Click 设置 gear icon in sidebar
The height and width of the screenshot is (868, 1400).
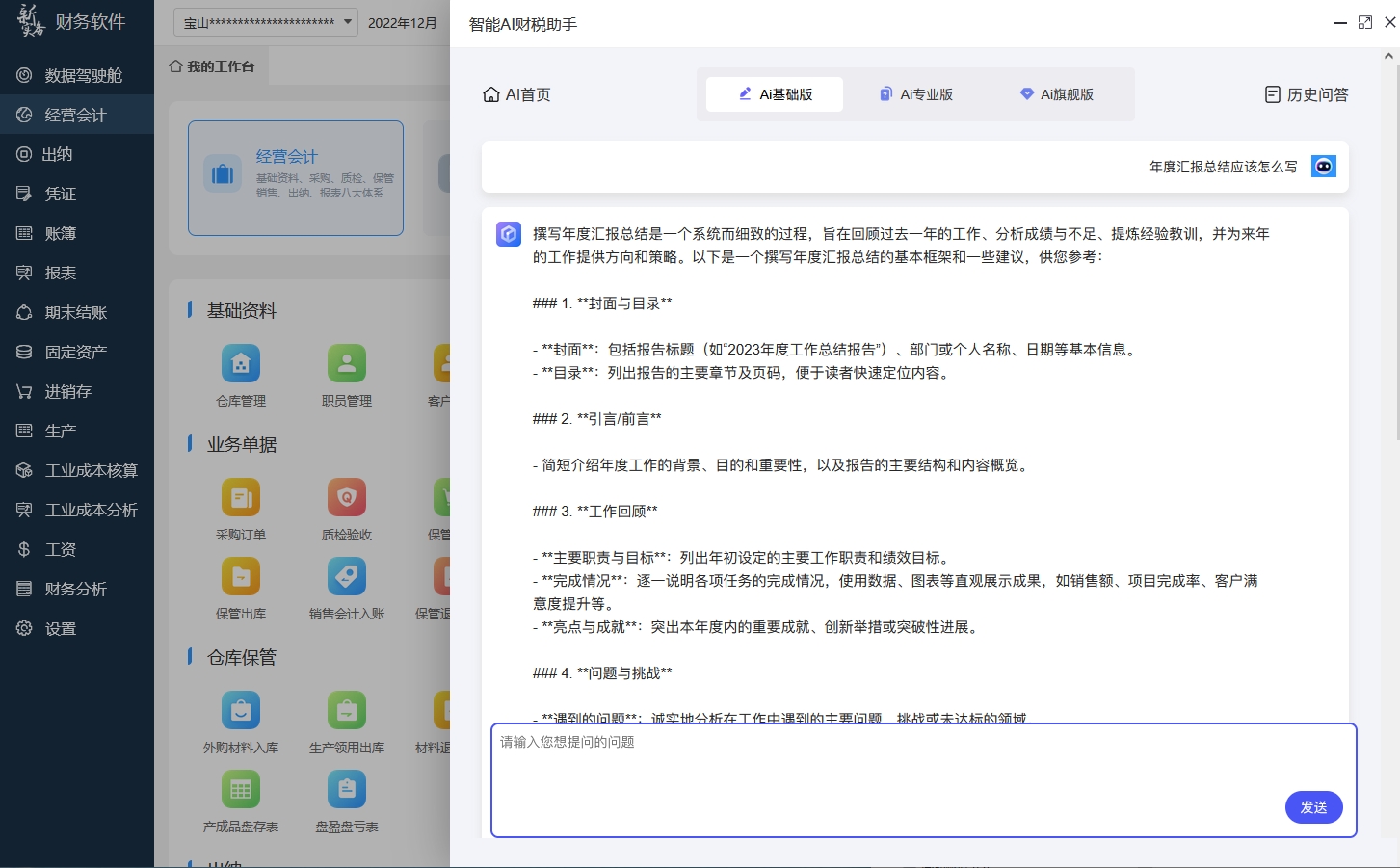pyautogui.click(x=24, y=628)
